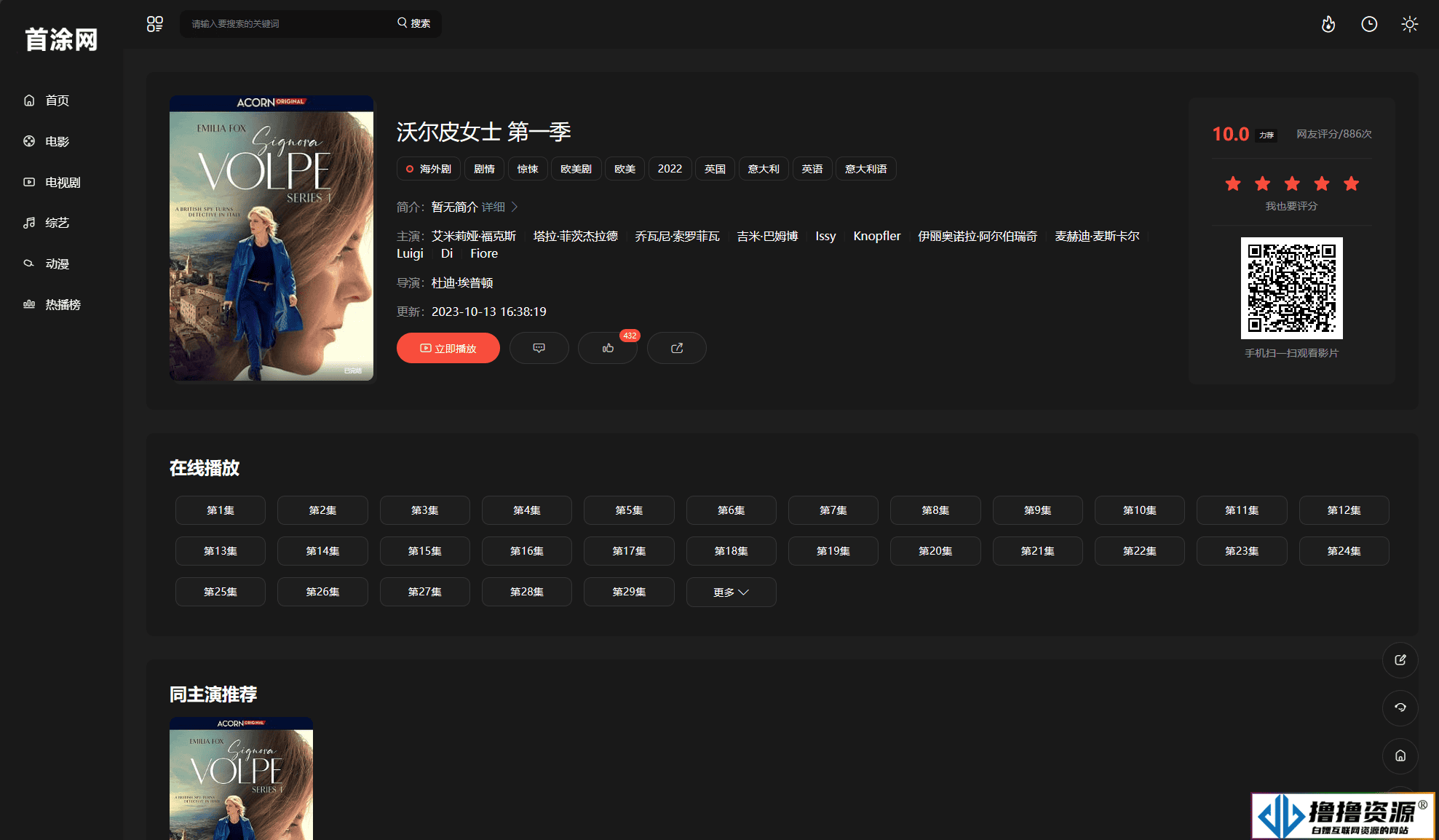Image resolution: width=1439 pixels, height=840 pixels.
Task: Click the 首涂网 site logo
Action: (x=61, y=39)
